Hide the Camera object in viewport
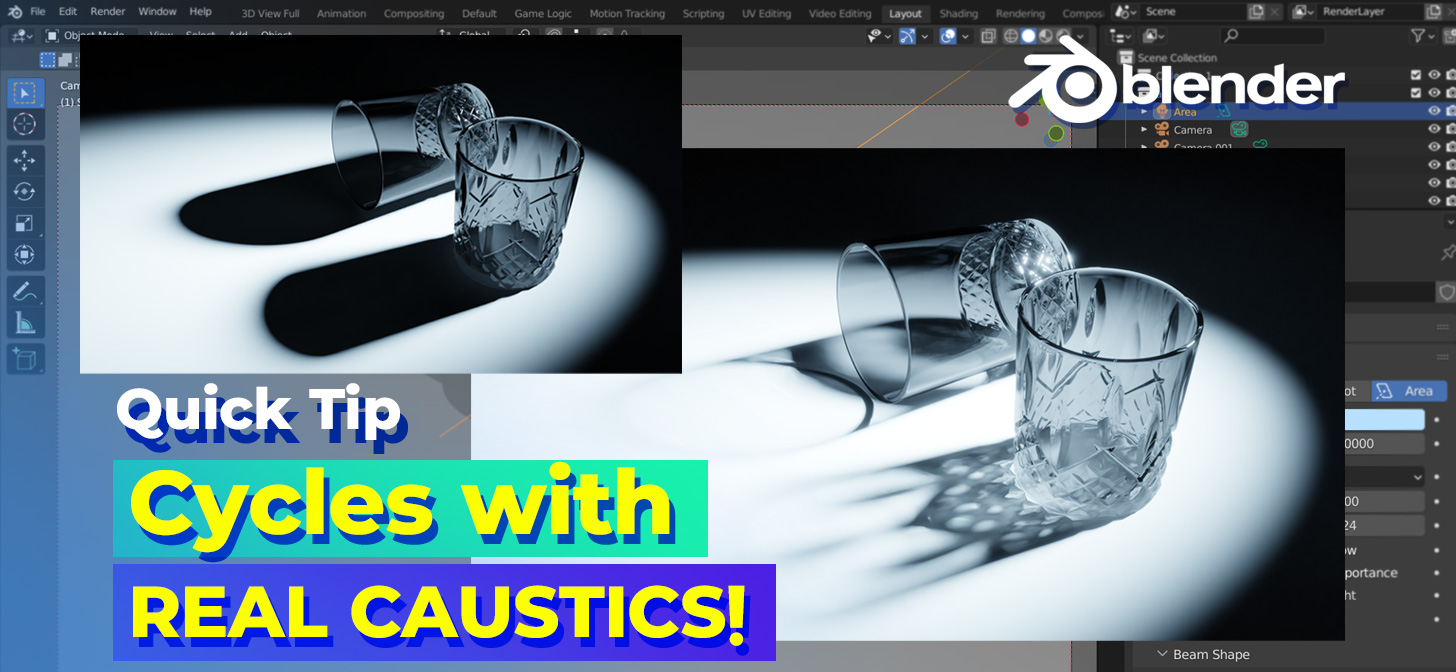This screenshot has height=672, width=1456. click(1434, 129)
